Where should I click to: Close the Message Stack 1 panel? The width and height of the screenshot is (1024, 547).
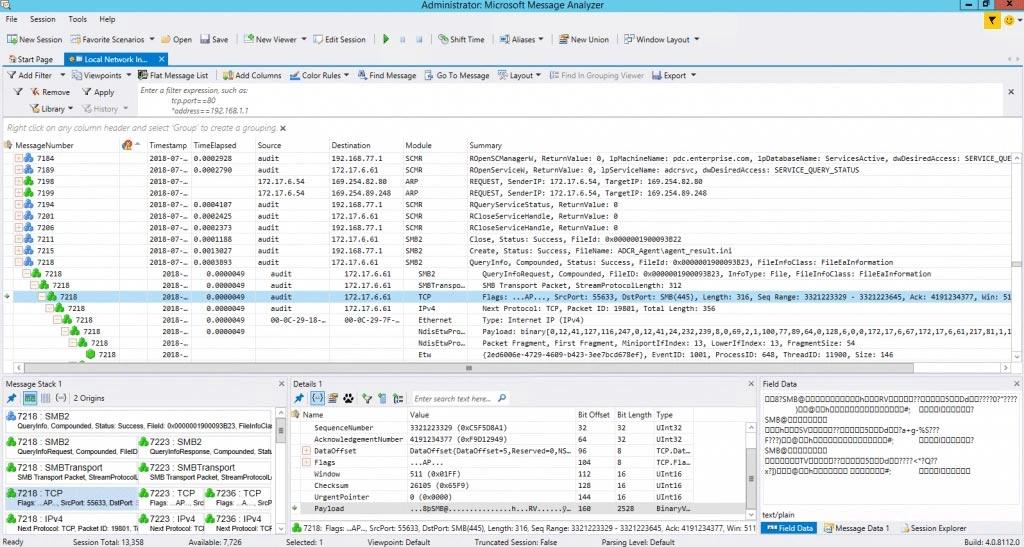281,384
